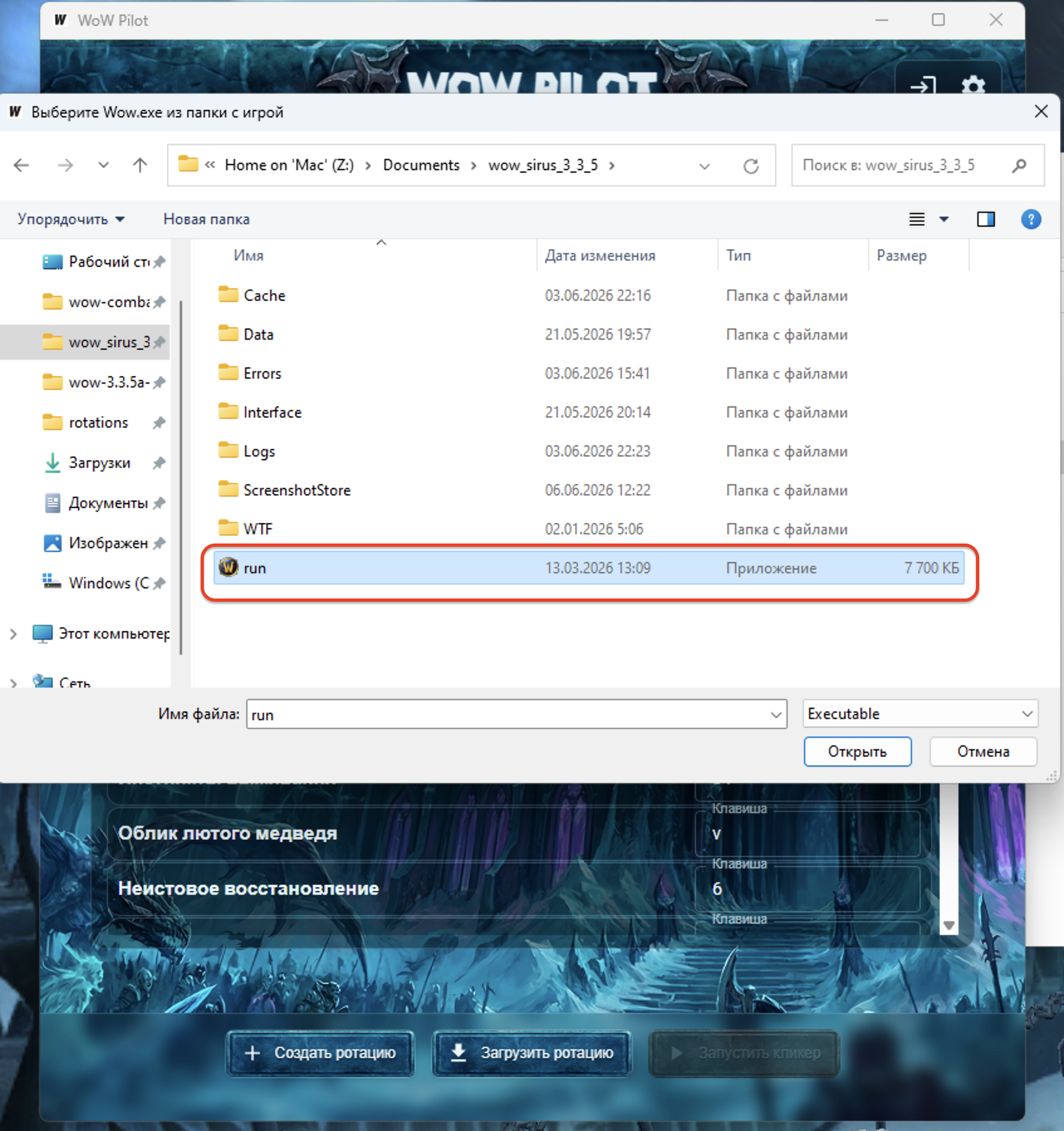The height and width of the screenshot is (1131, 1064).
Task: Open wow_sirus_3 in quick access sidebar
Action: point(96,342)
